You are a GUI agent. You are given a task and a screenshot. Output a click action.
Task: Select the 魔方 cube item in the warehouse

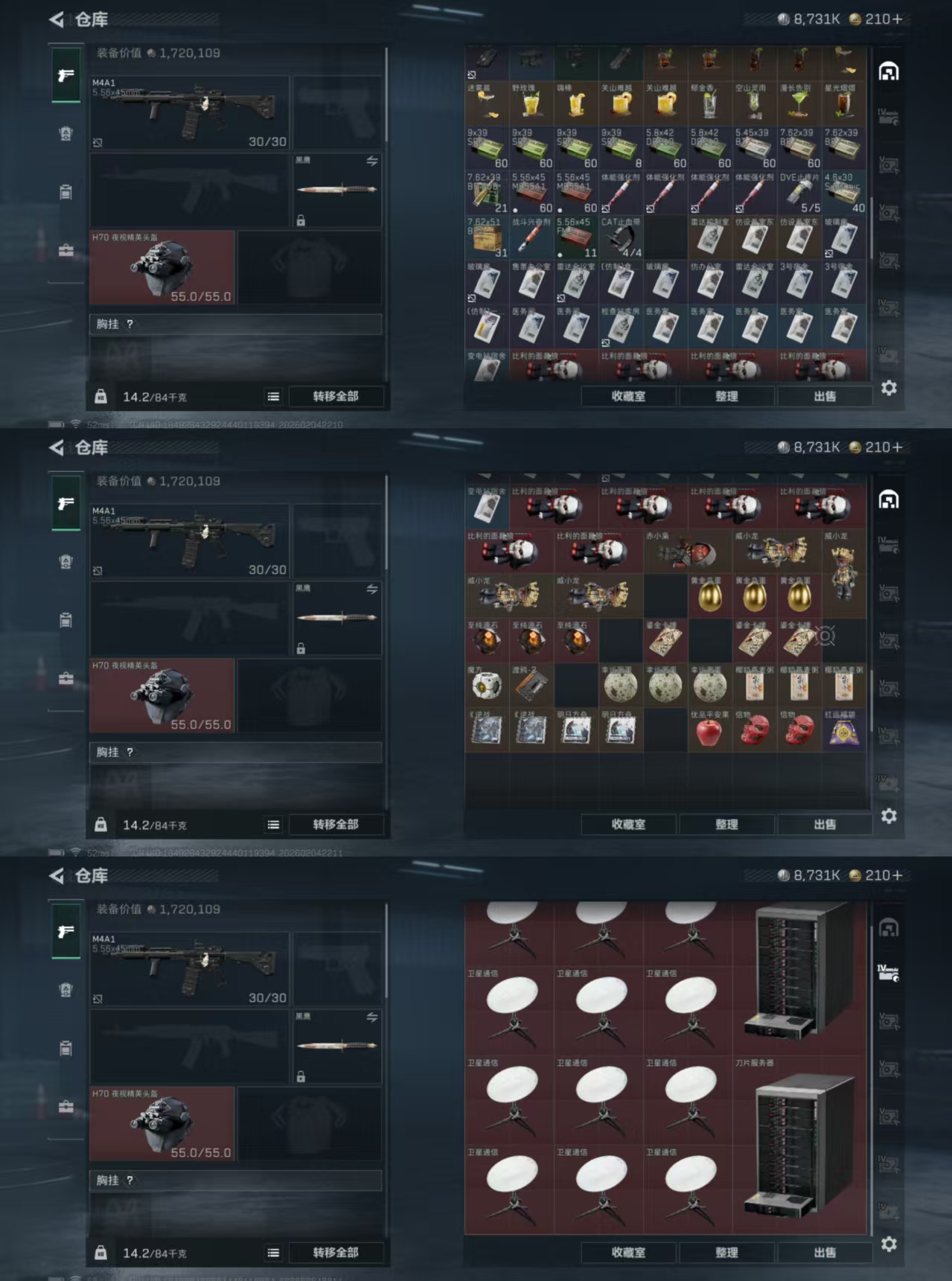[487, 685]
